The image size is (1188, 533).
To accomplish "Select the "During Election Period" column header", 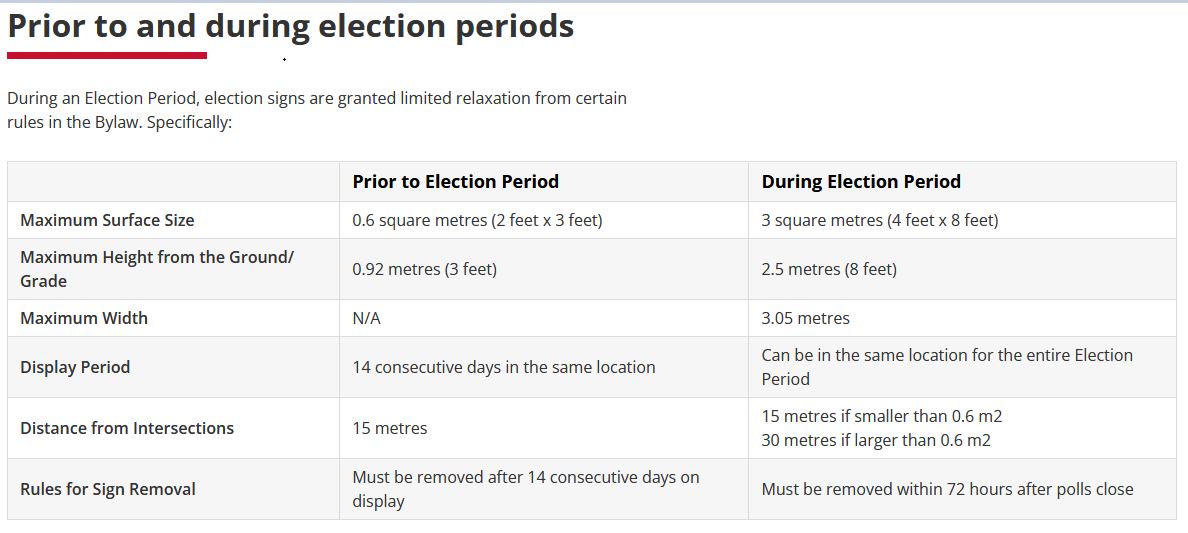I will tap(860, 181).
